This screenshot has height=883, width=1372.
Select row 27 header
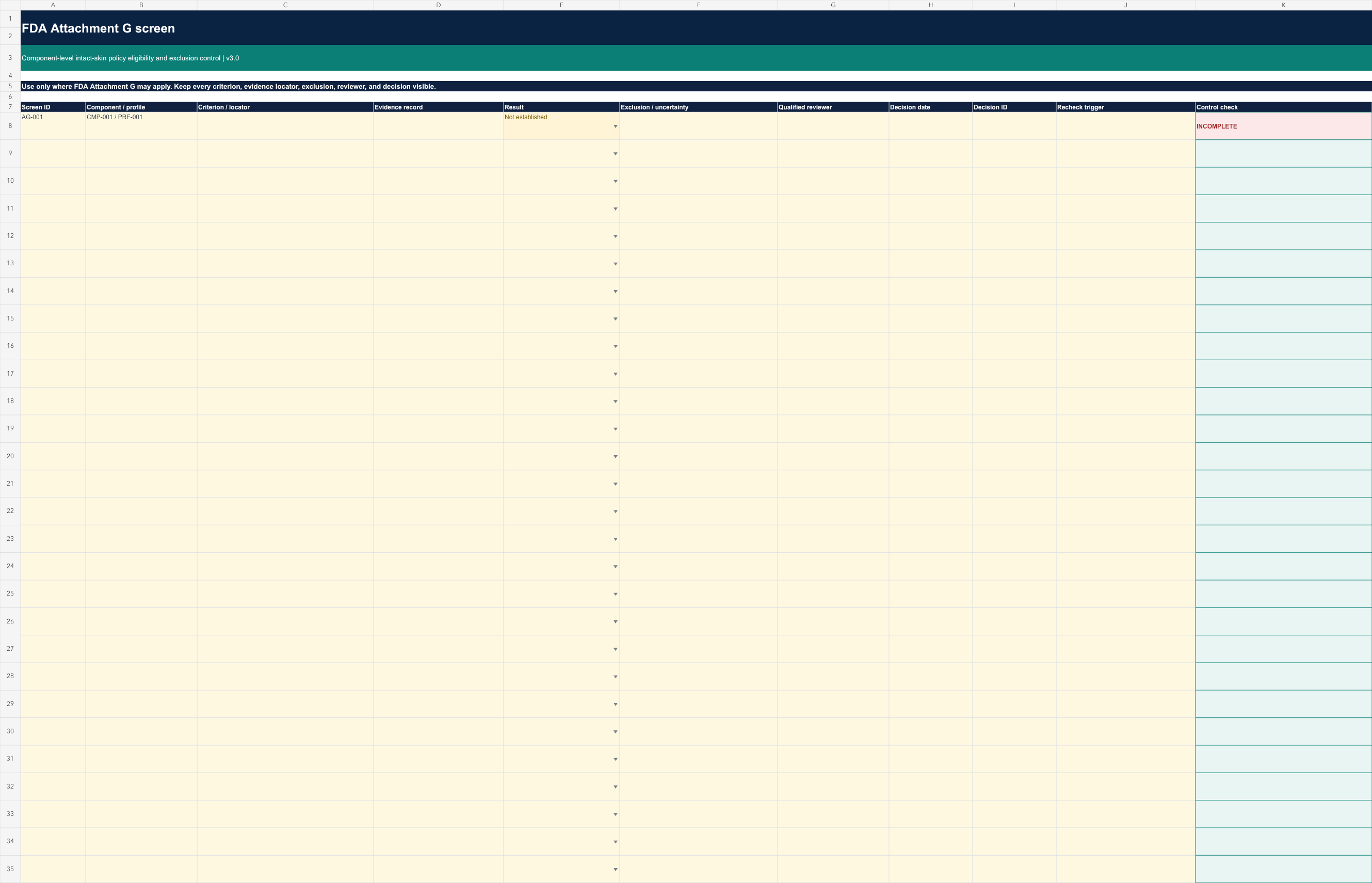[10, 649]
